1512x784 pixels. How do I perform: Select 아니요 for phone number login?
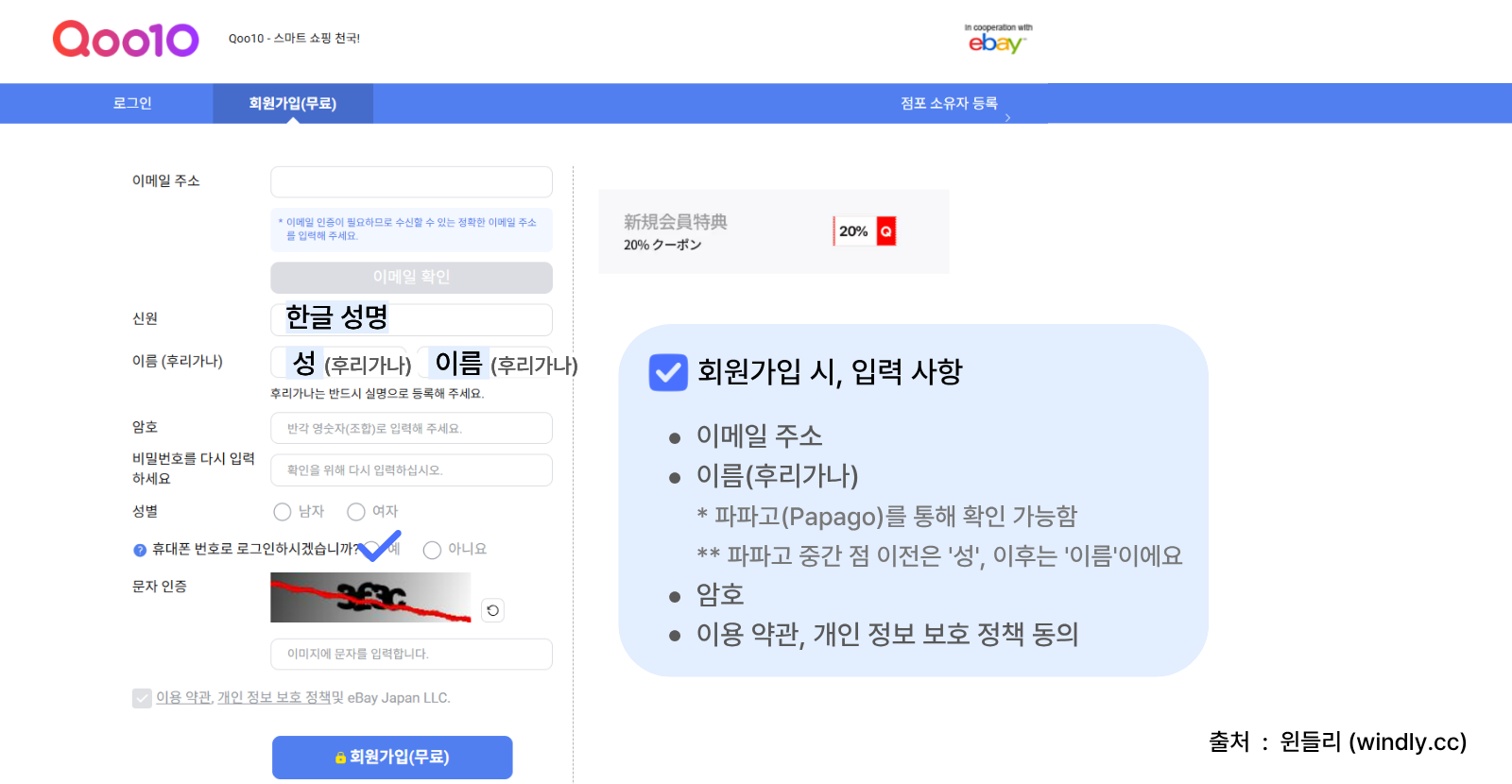pos(432,550)
